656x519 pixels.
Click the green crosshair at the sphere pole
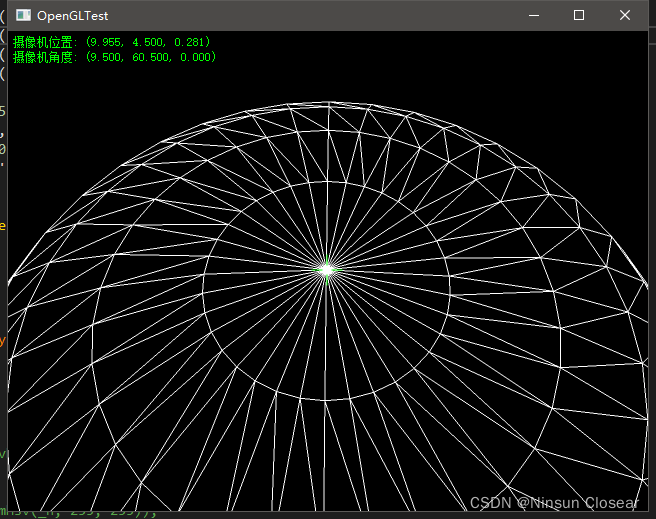click(327, 270)
